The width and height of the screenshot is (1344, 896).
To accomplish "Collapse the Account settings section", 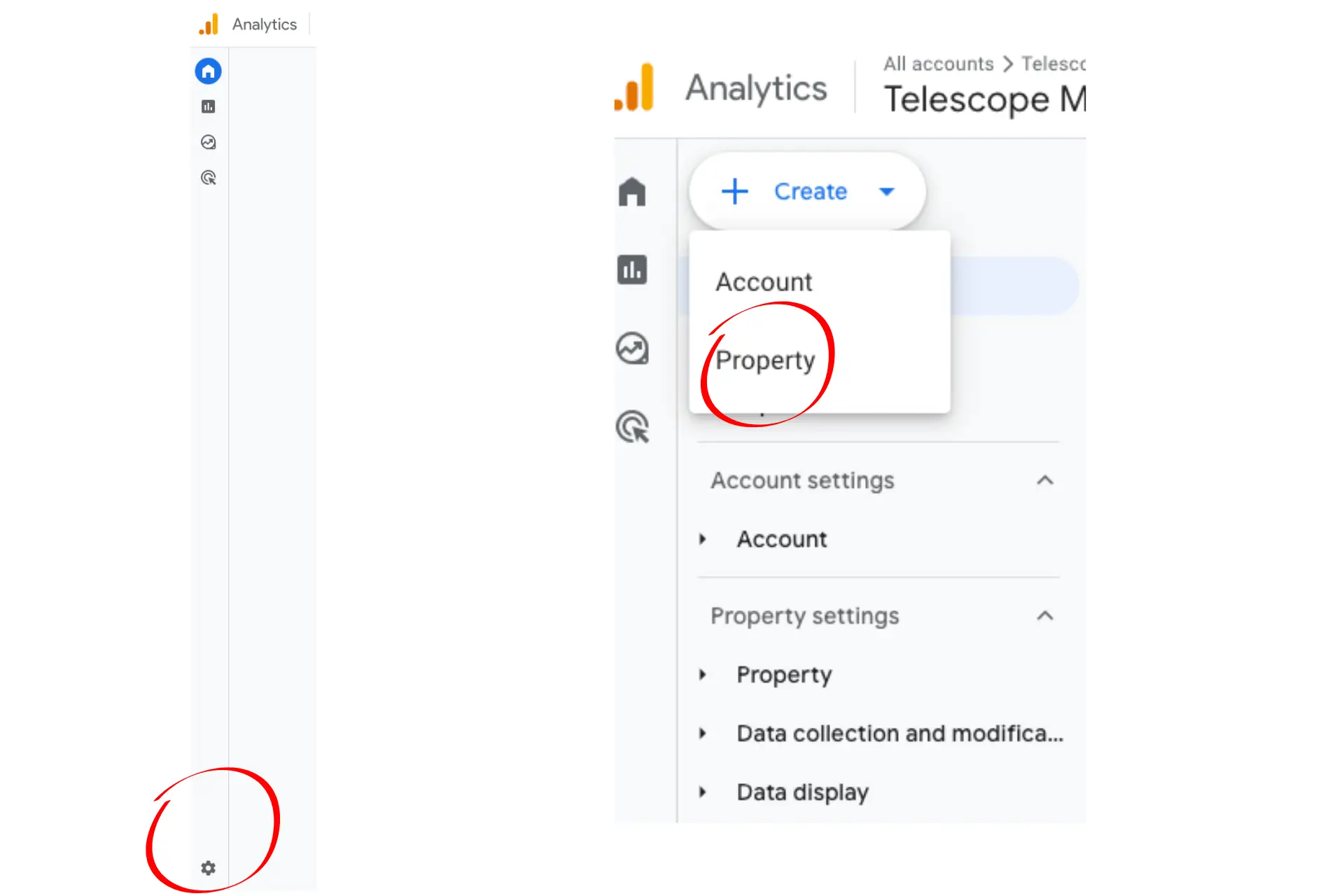I will pos(1045,480).
